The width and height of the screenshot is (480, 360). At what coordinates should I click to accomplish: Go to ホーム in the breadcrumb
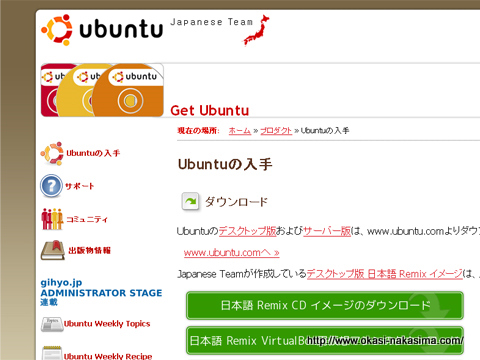click(240, 131)
